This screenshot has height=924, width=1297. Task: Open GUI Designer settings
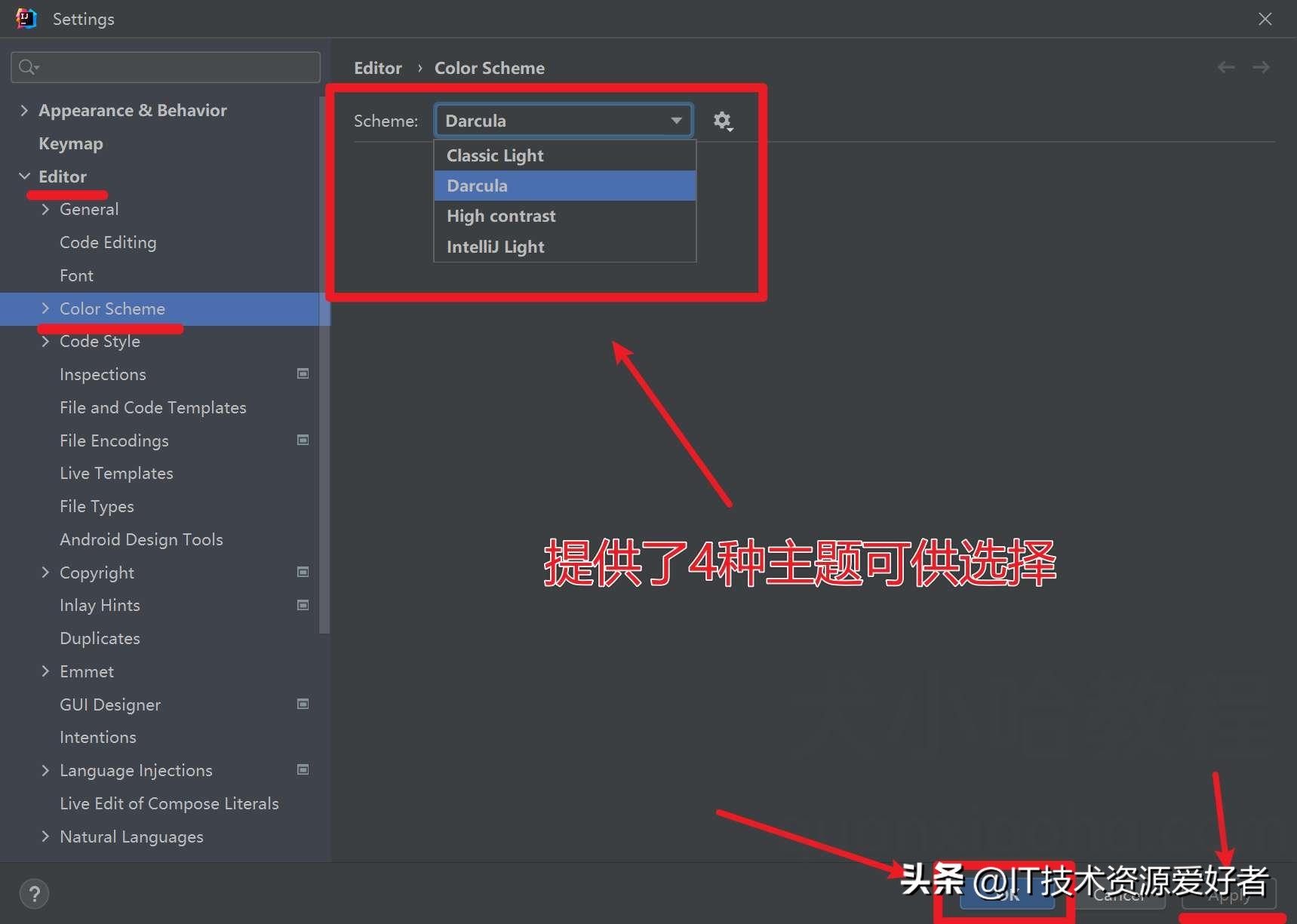pyautogui.click(x=110, y=705)
